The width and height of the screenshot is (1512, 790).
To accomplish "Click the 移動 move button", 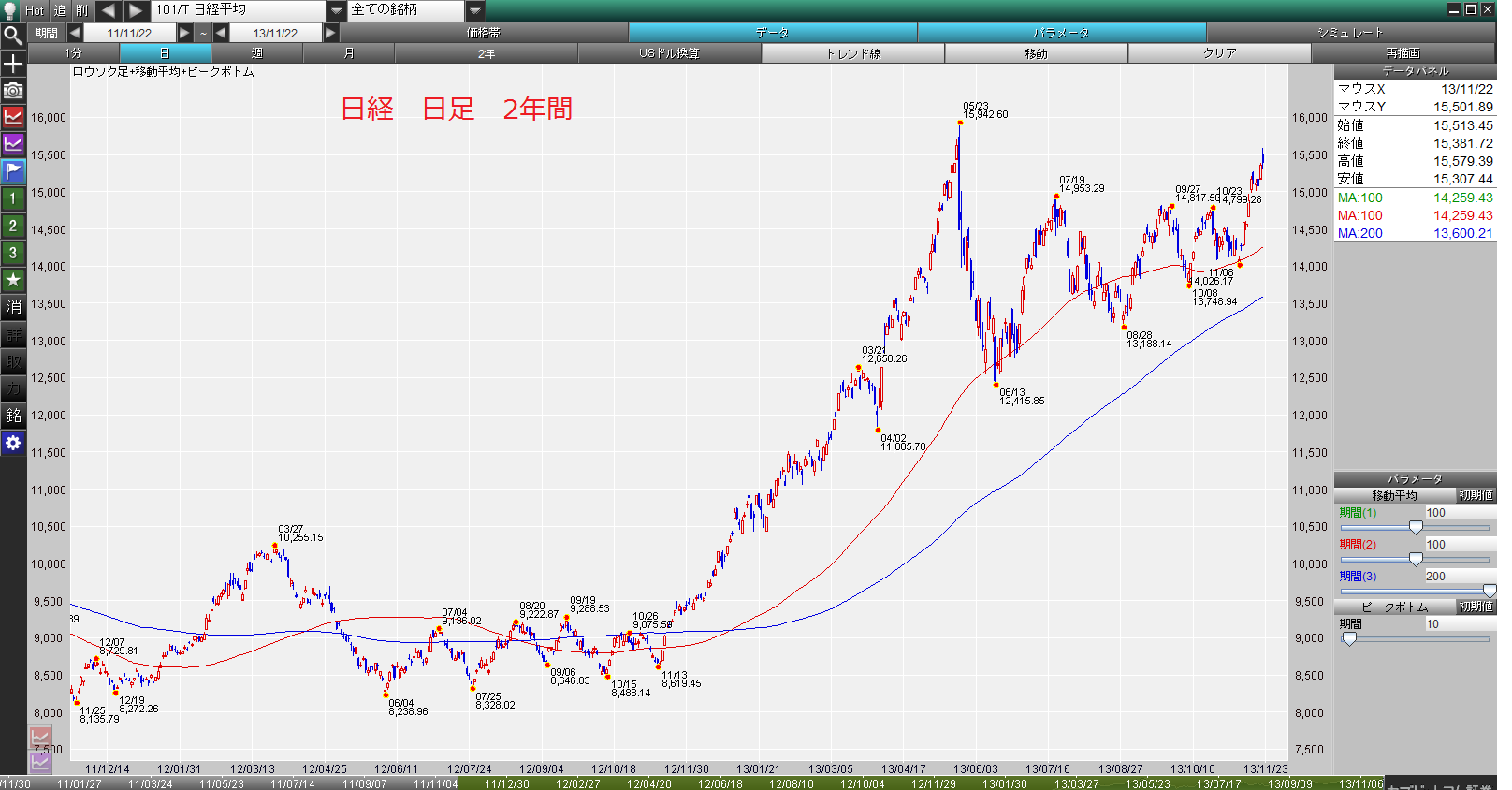I will click(1037, 53).
